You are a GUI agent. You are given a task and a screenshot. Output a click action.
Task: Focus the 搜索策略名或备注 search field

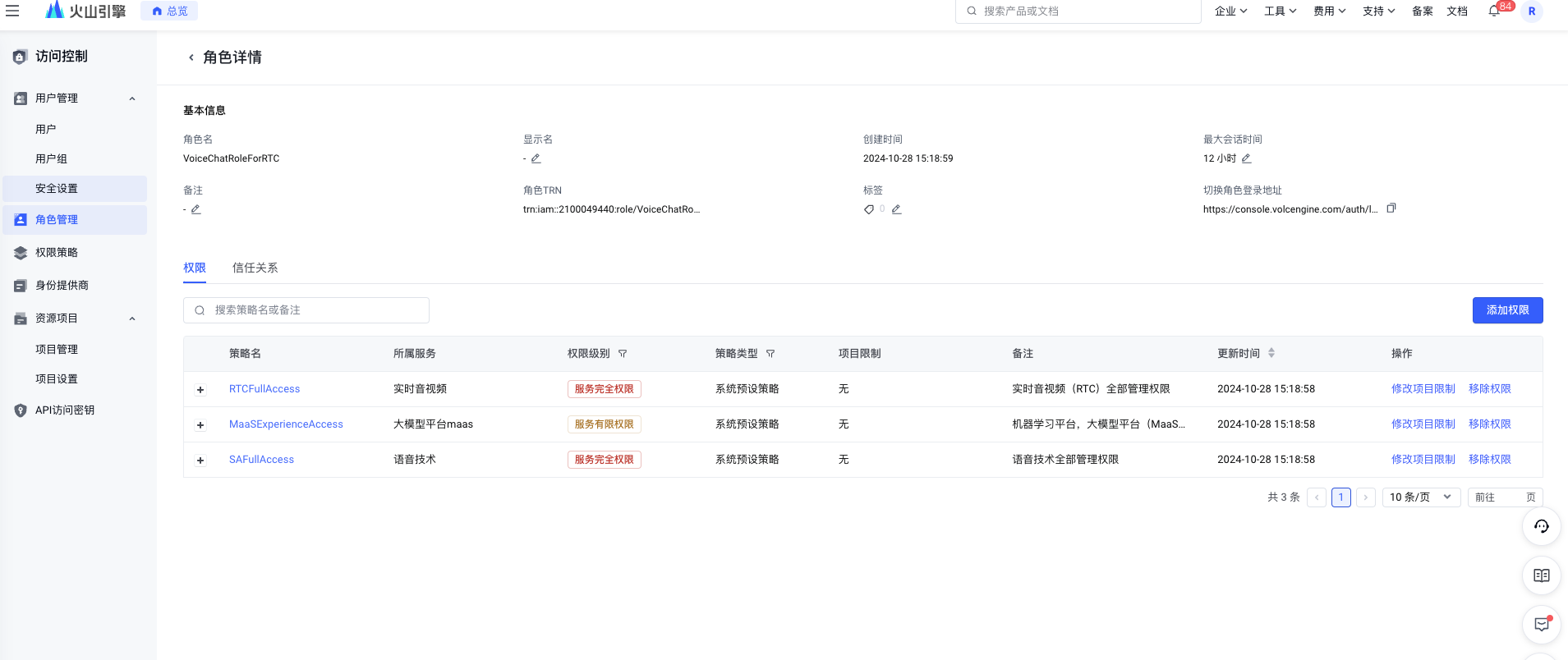[x=306, y=310]
